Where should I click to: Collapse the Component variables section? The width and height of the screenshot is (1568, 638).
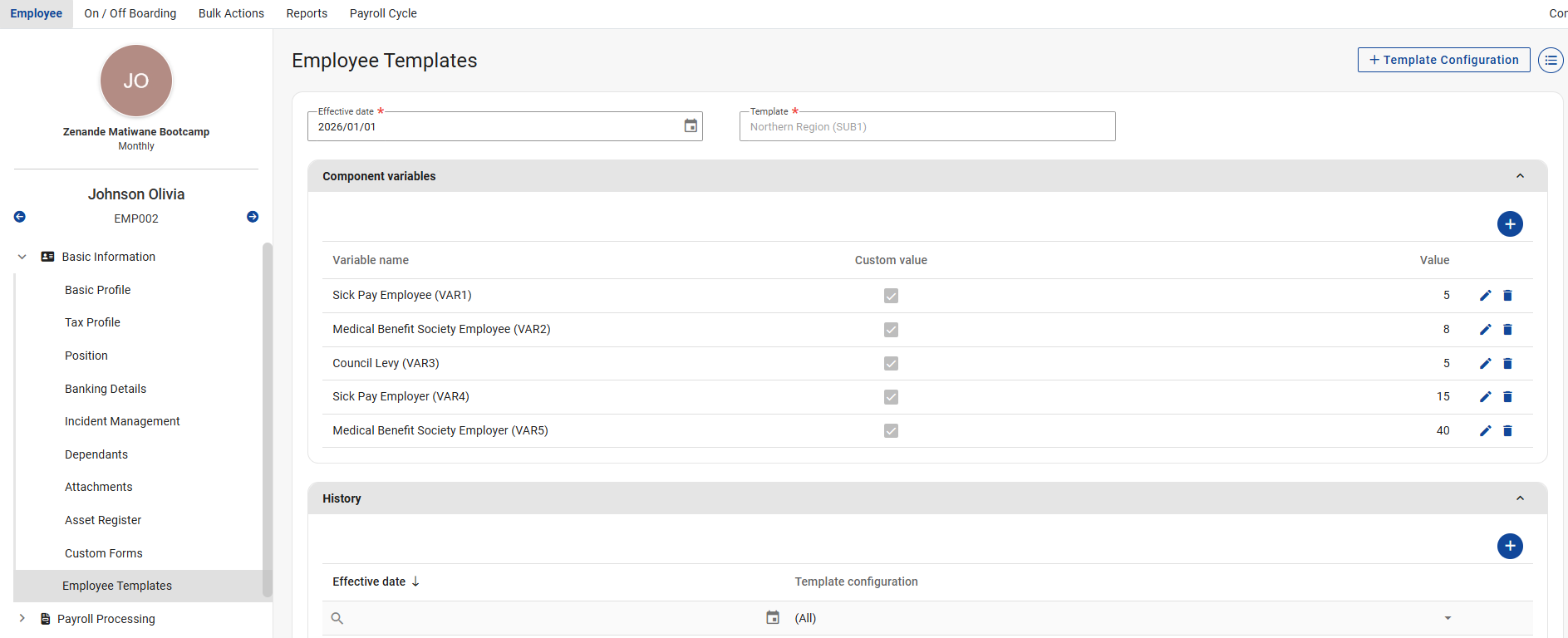(1519, 176)
